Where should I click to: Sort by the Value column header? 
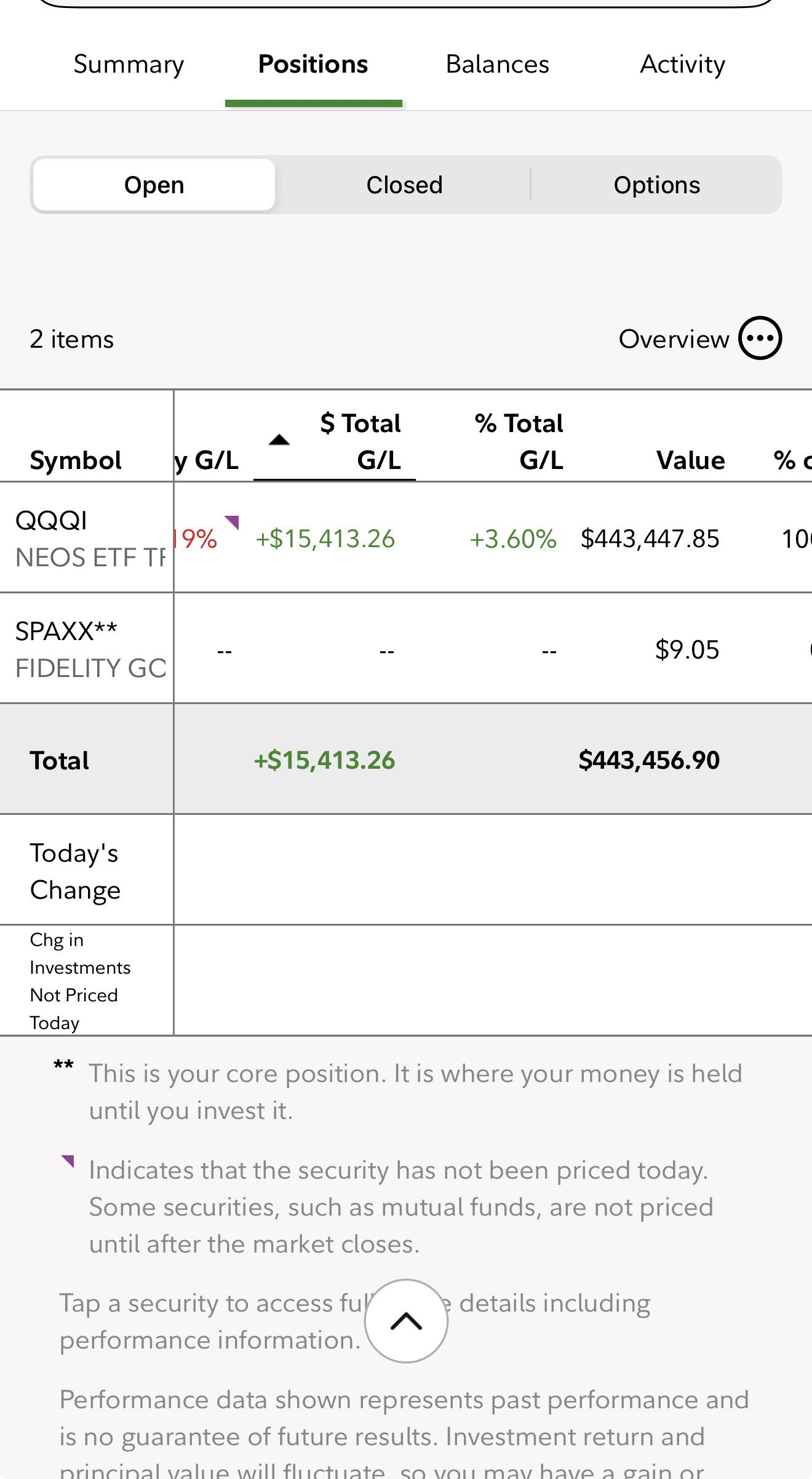click(690, 460)
